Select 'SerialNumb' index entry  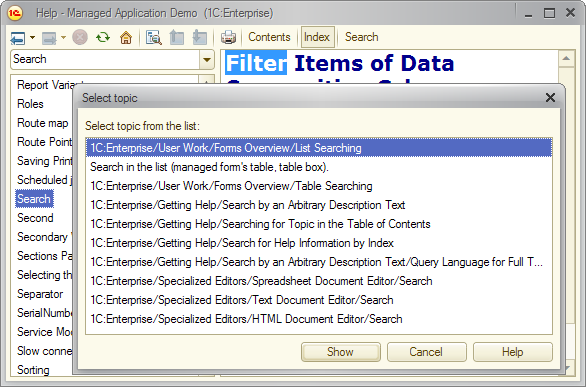coord(44,313)
